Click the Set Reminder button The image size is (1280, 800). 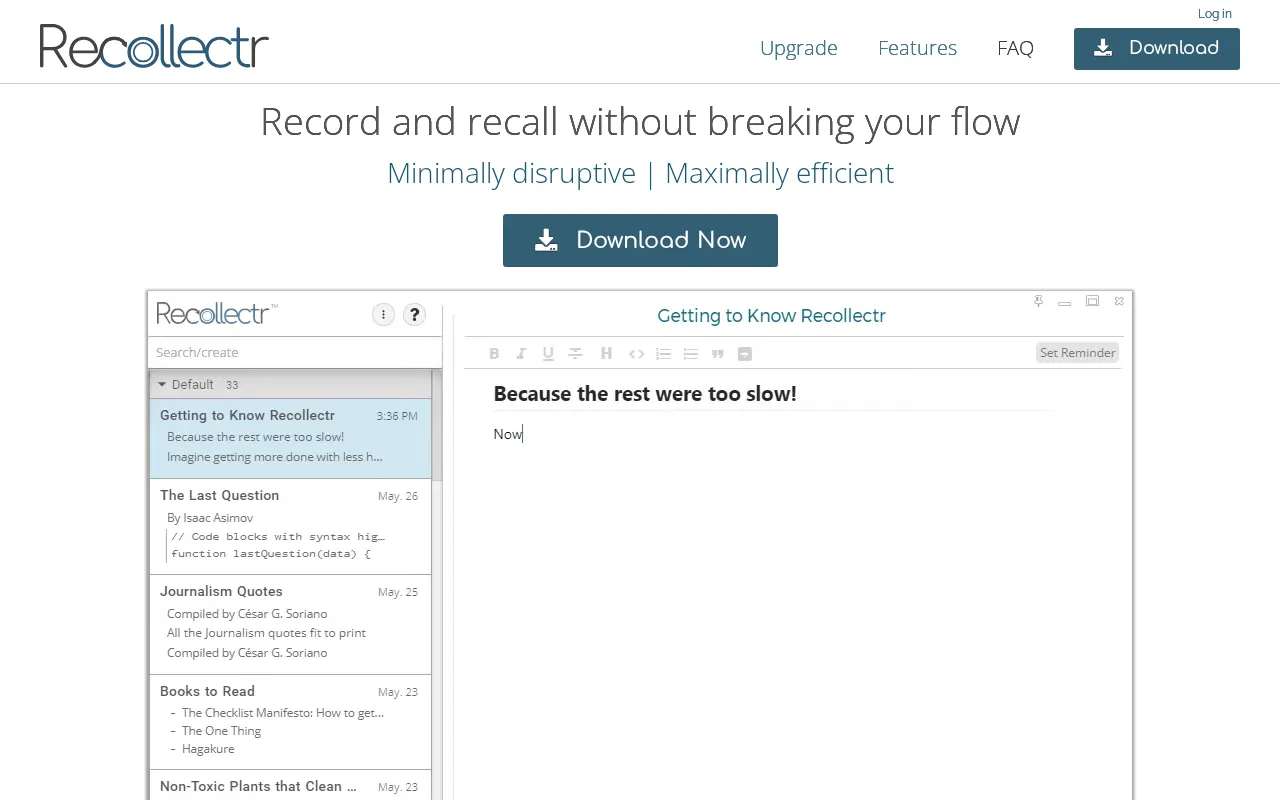1077,352
